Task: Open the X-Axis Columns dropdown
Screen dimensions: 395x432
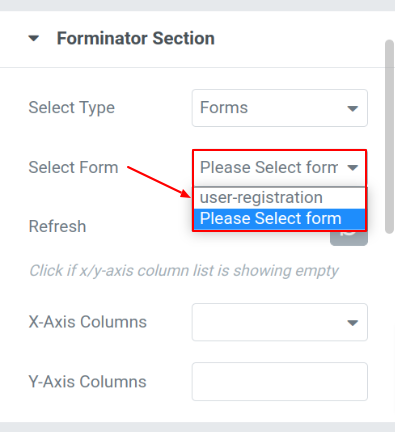Action: pyautogui.click(x=280, y=322)
